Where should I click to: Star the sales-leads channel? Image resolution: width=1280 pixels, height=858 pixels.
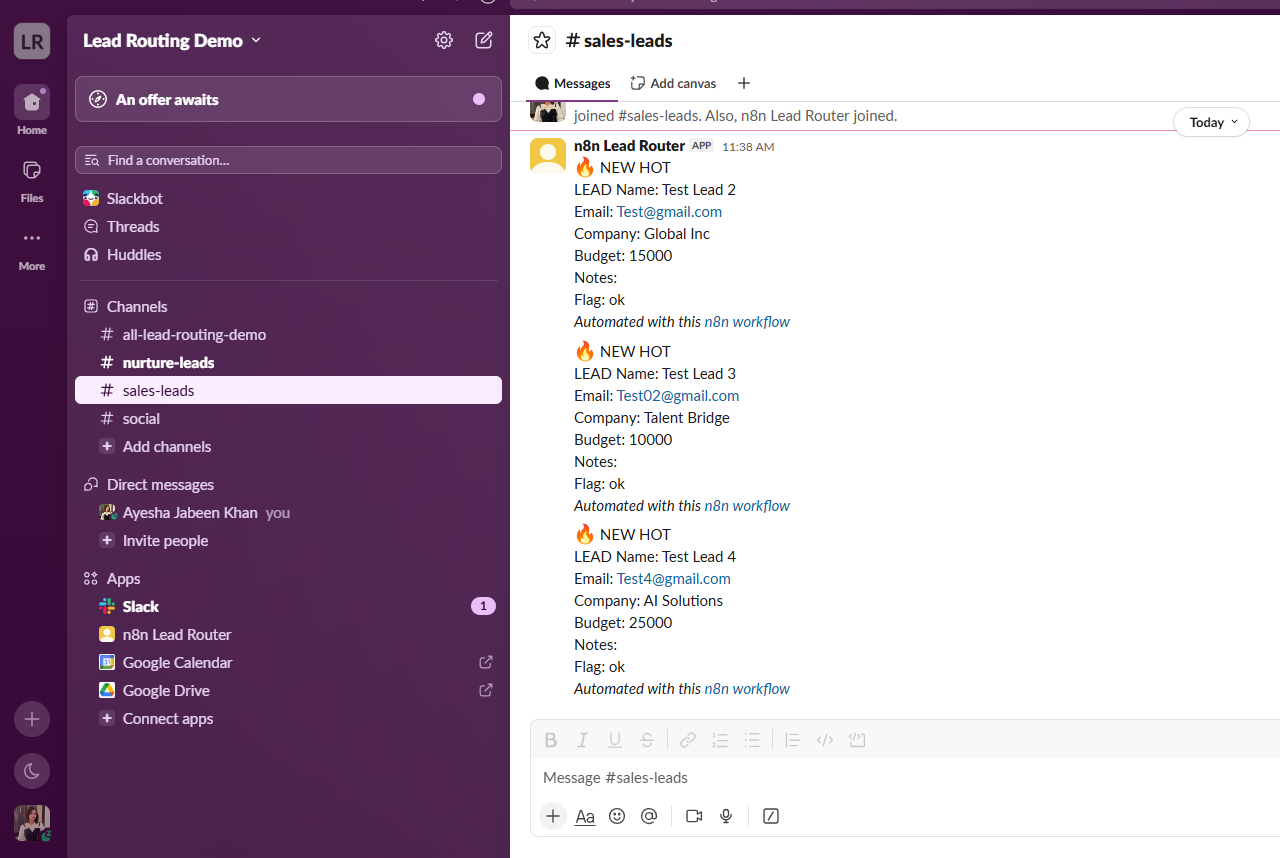(x=542, y=40)
